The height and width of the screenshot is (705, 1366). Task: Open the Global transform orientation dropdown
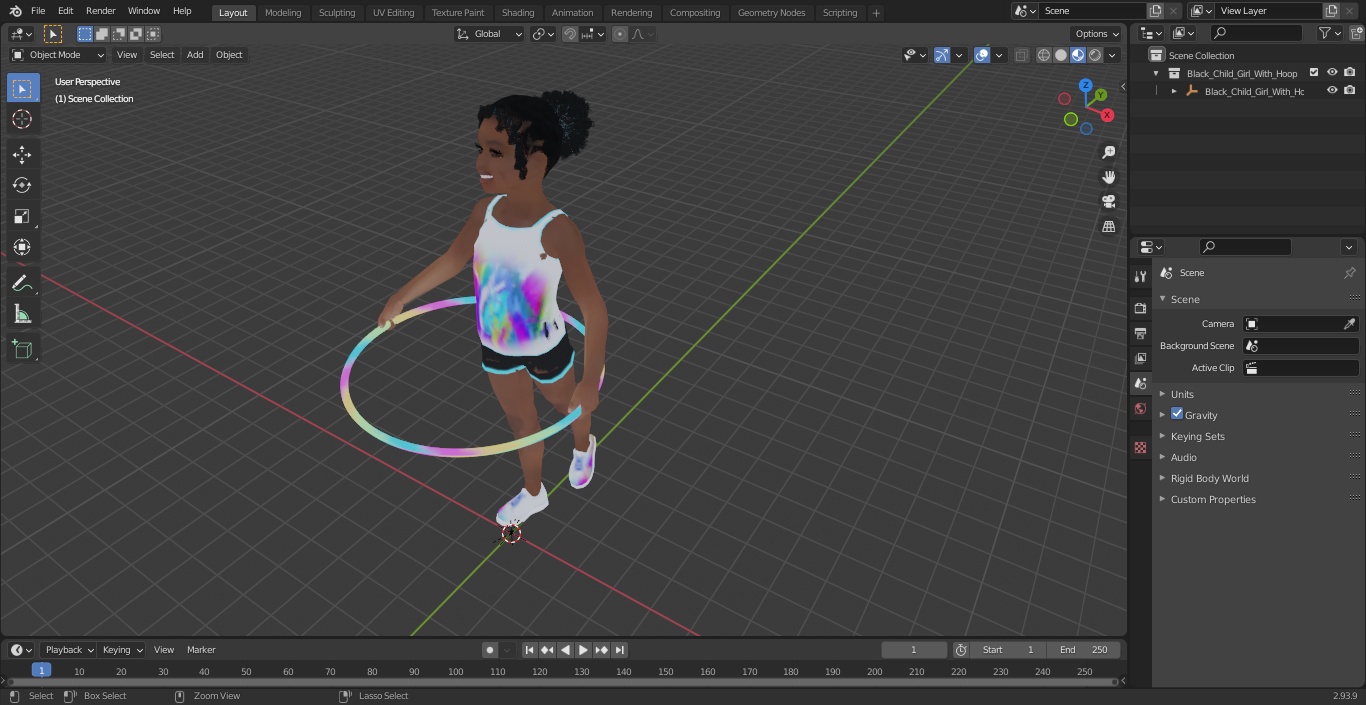489,34
